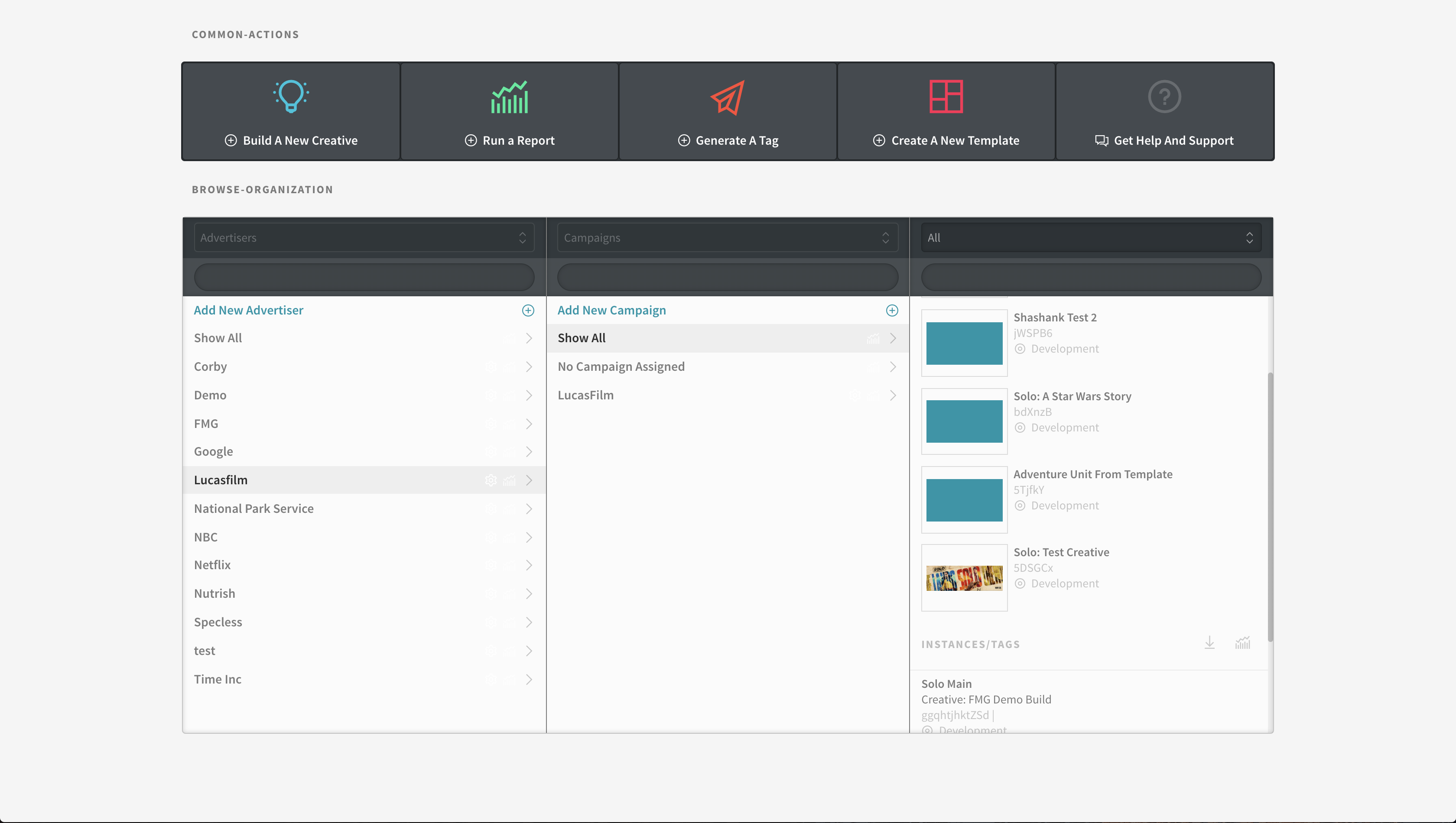Click the red grid Create A New Template icon
Viewport: 1456px width, 823px height.
pyautogui.click(x=946, y=97)
